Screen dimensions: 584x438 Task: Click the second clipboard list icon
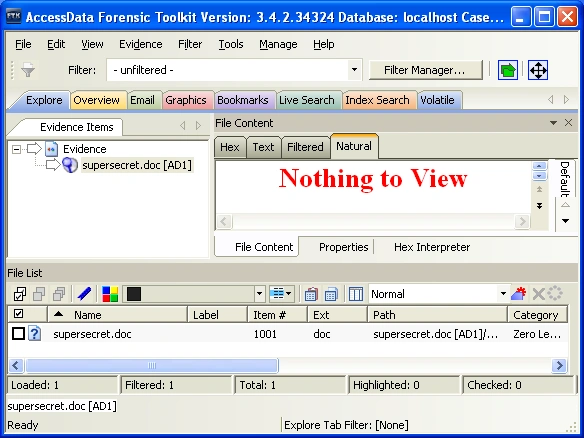point(331,294)
